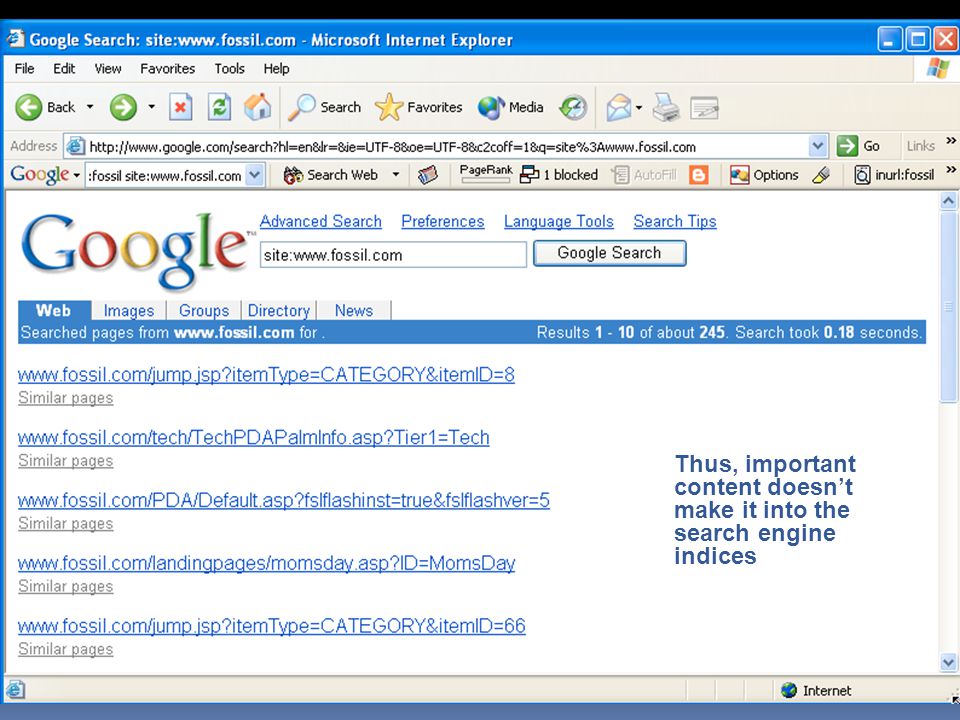The width and height of the screenshot is (960, 720).
Task: Click the Go button beside address bar
Action: pyautogui.click(x=858, y=146)
